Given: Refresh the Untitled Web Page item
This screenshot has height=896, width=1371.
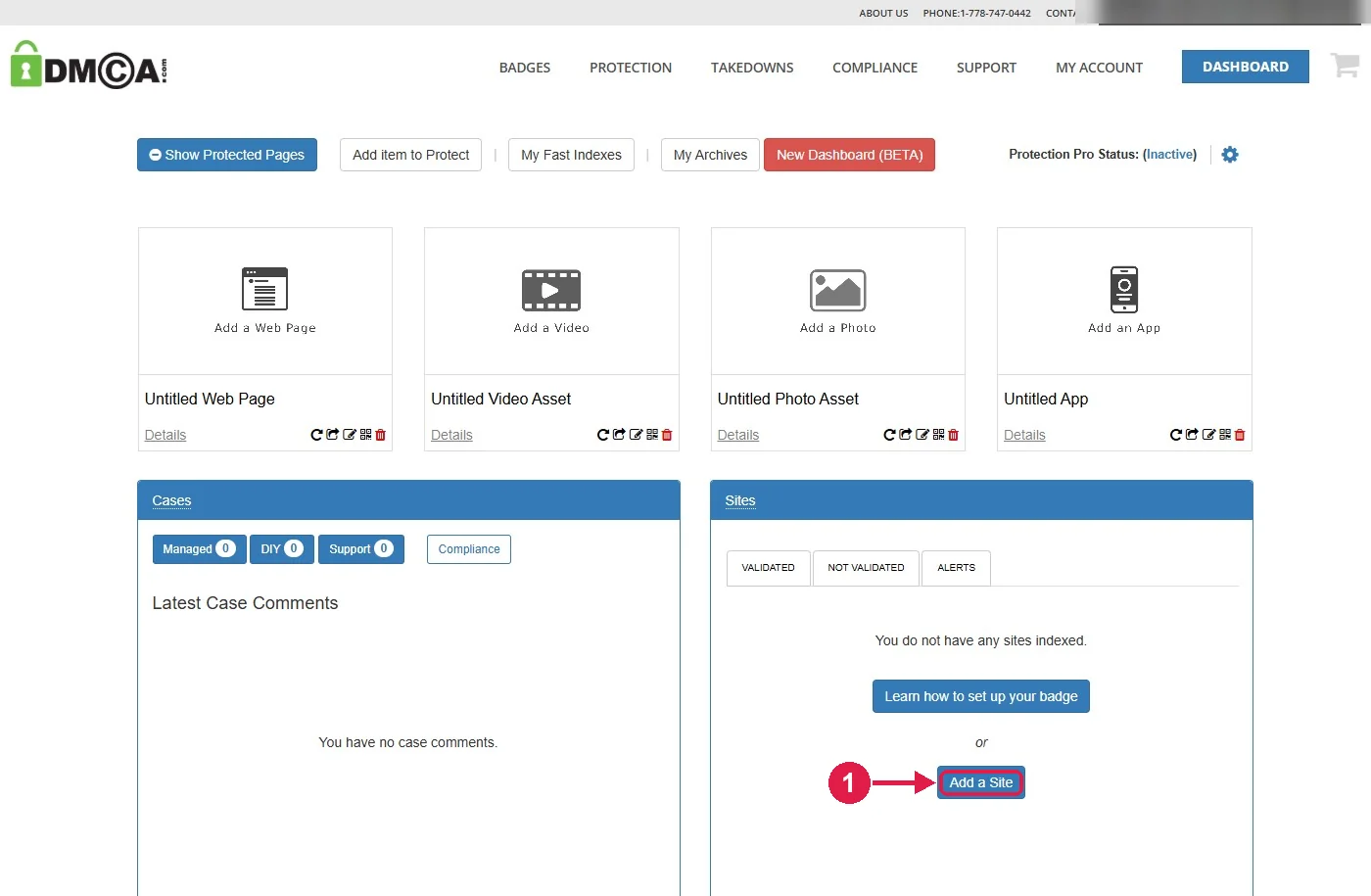Looking at the screenshot, I should pyautogui.click(x=316, y=435).
